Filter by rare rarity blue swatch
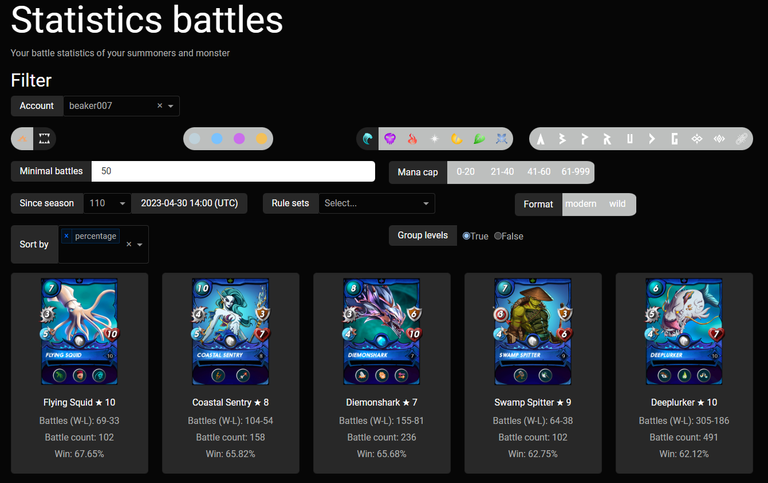The height and width of the screenshot is (483, 768). pos(217,139)
